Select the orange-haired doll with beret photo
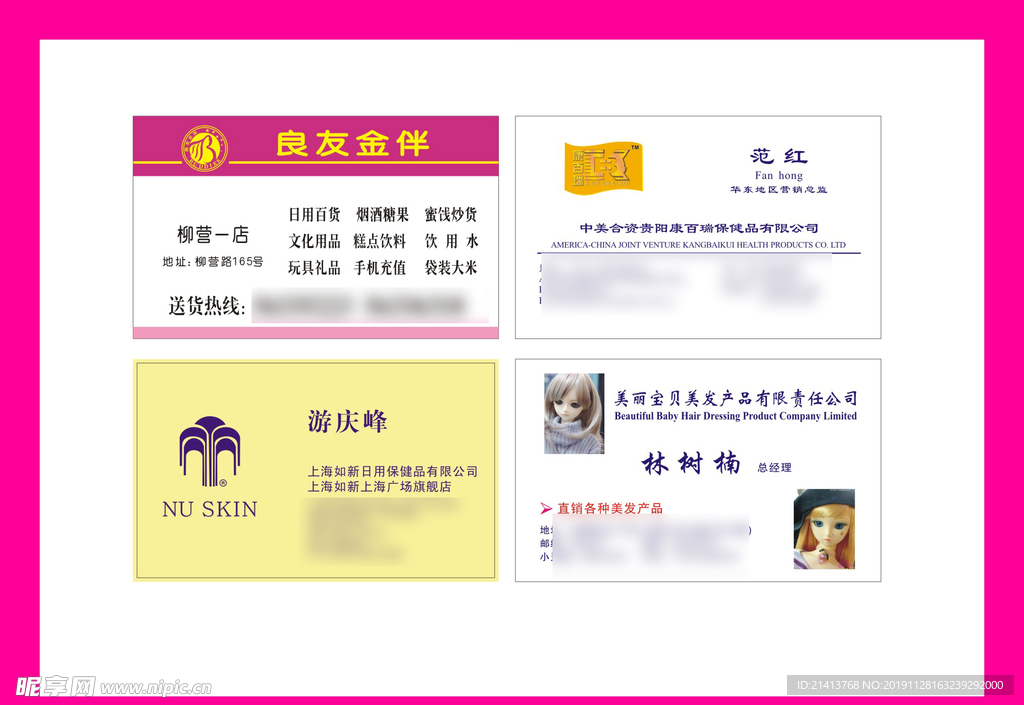This screenshot has height=705, width=1024. point(824,529)
